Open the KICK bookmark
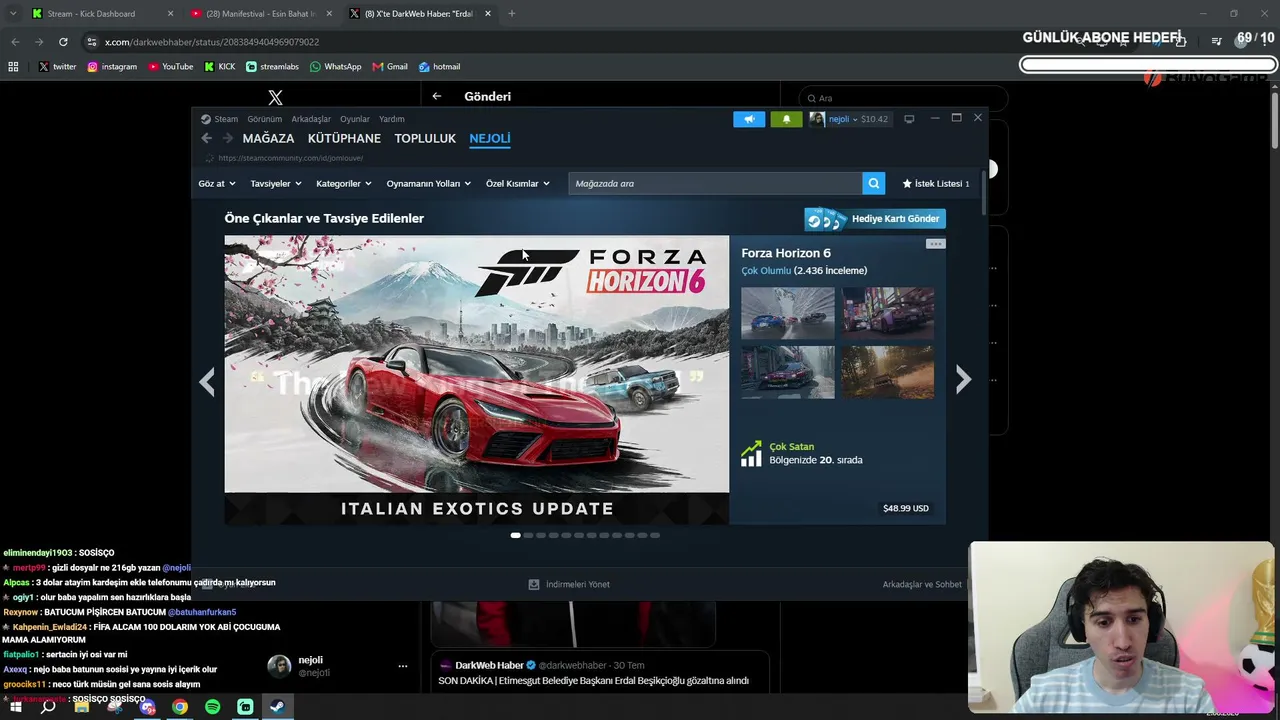Viewport: 1280px width, 720px height. click(220, 67)
